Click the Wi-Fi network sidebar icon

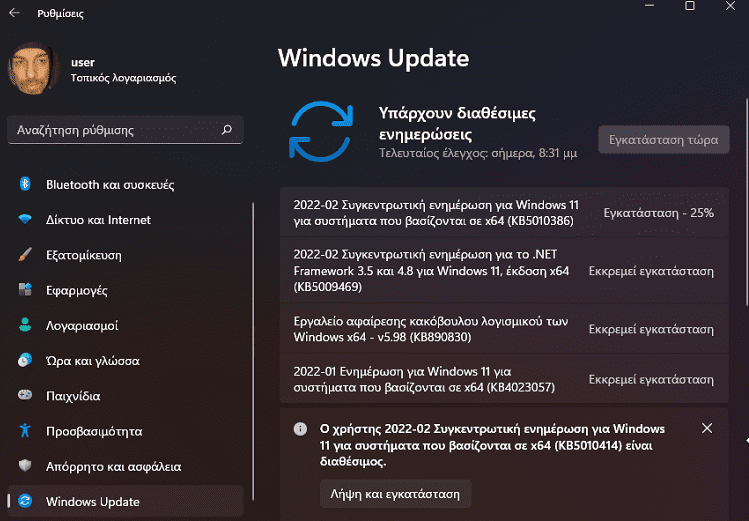25,219
